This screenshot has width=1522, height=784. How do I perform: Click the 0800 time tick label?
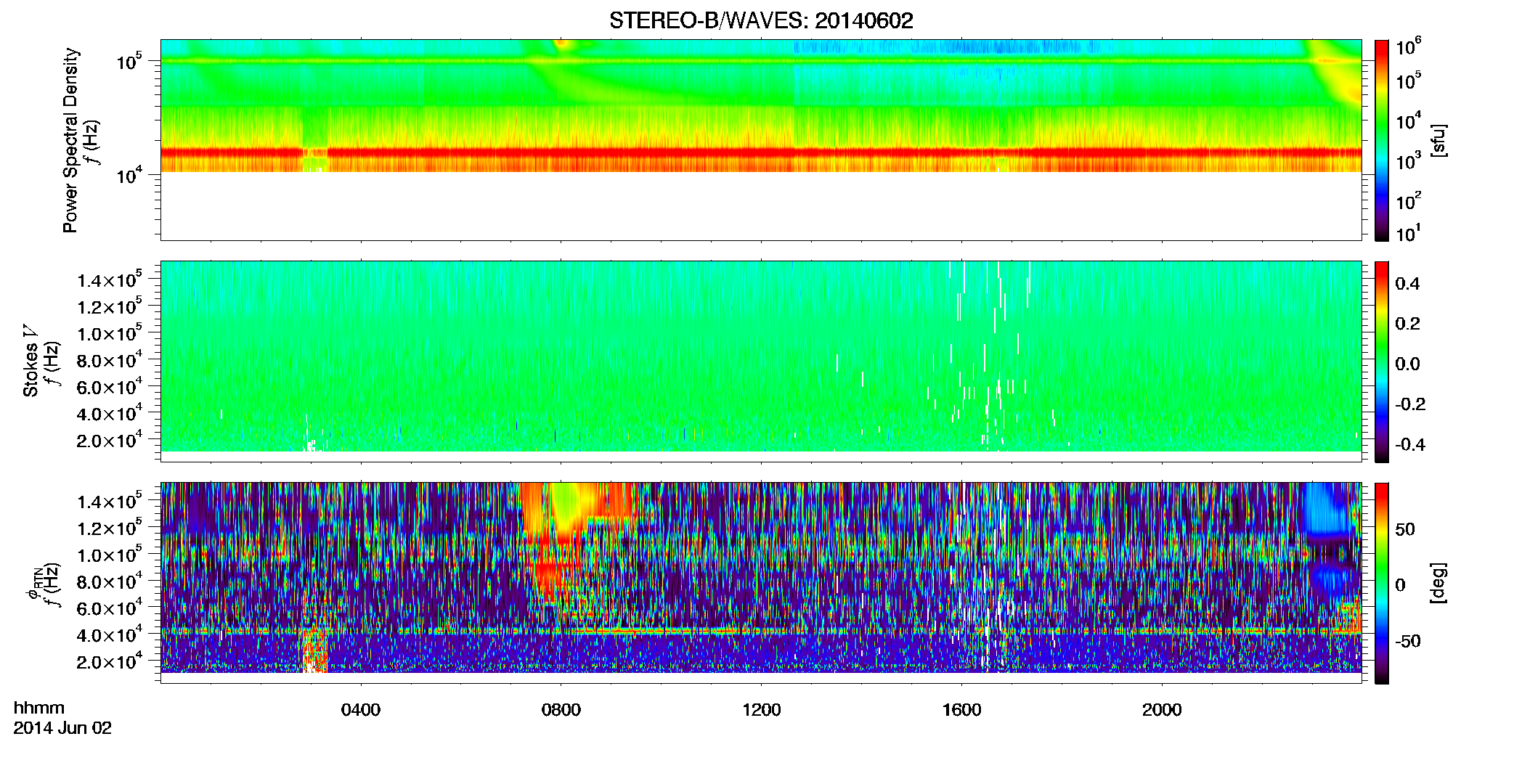561,709
